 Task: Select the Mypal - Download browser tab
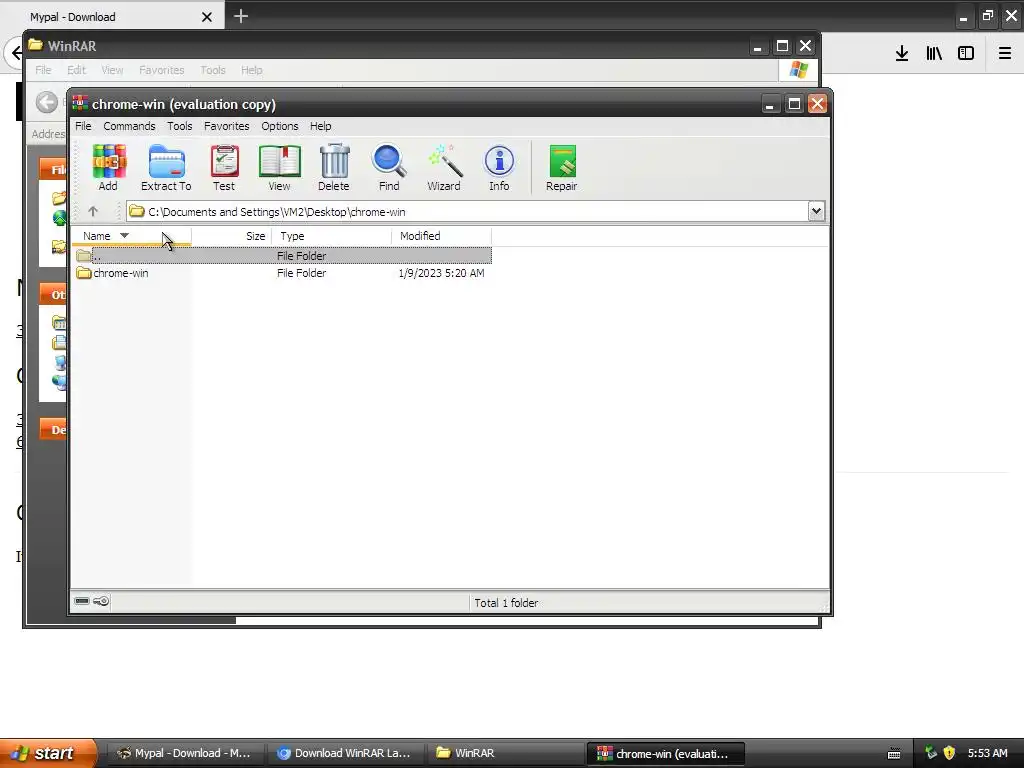[112, 16]
